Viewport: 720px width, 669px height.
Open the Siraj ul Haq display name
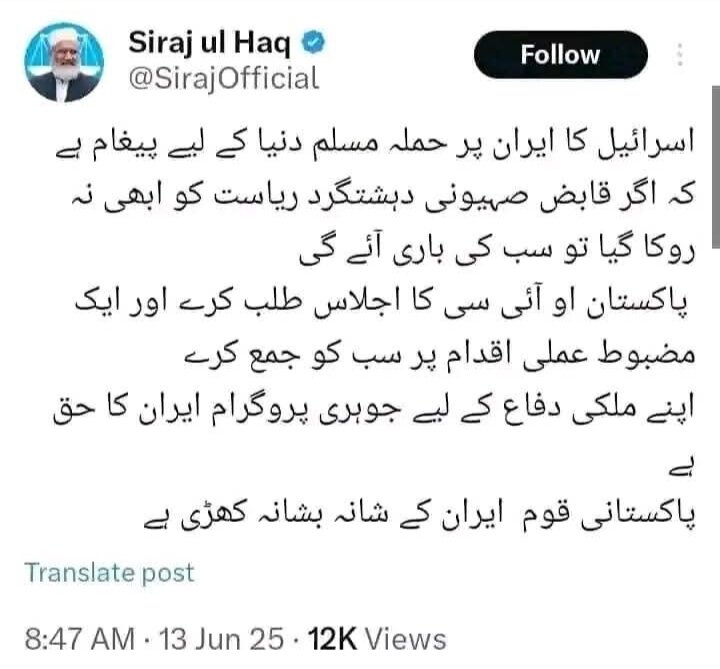coord(209,43)
